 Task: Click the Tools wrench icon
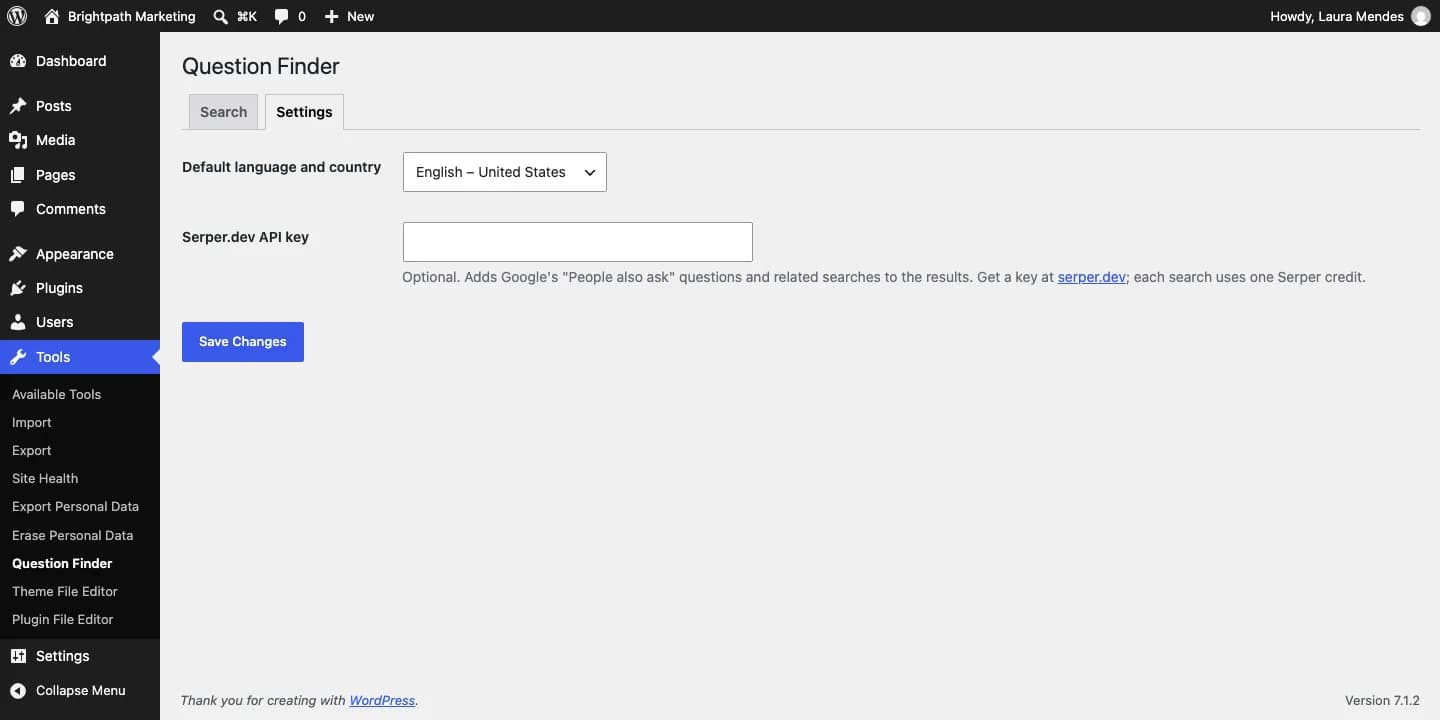coord(18,357)
